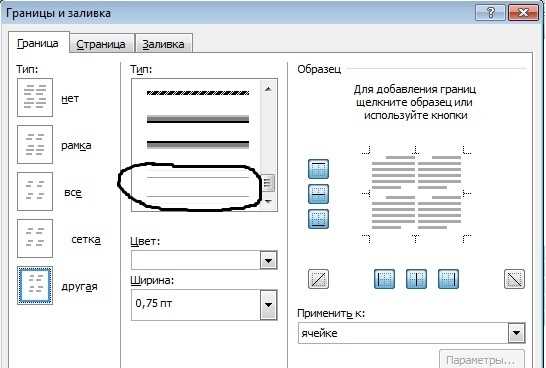
Task: Click the line style list scroll down arrow
Action: [x=268, y=201]
